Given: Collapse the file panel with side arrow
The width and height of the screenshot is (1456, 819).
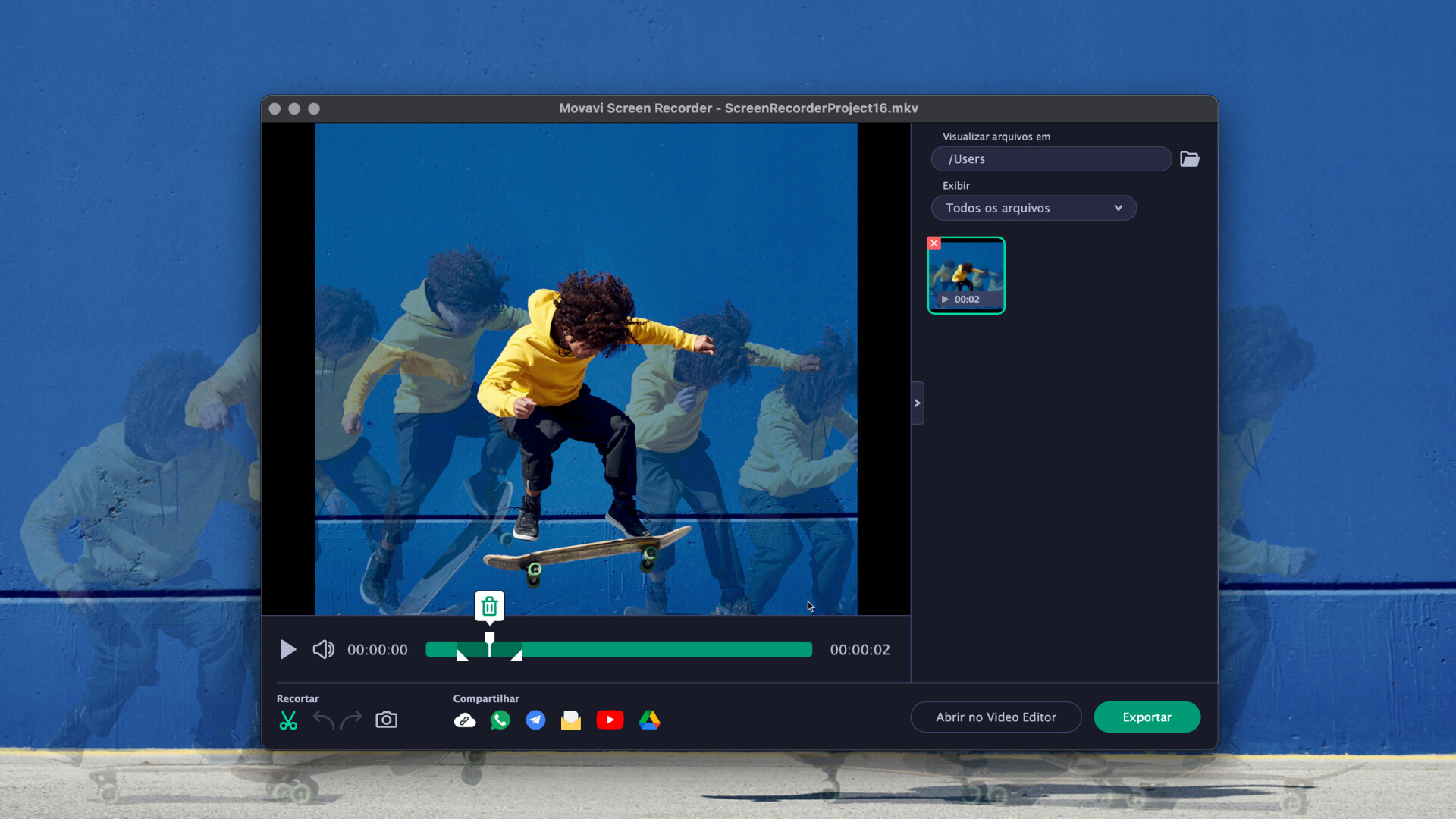Looking at the screenshot, I should (x=917, y=403).
